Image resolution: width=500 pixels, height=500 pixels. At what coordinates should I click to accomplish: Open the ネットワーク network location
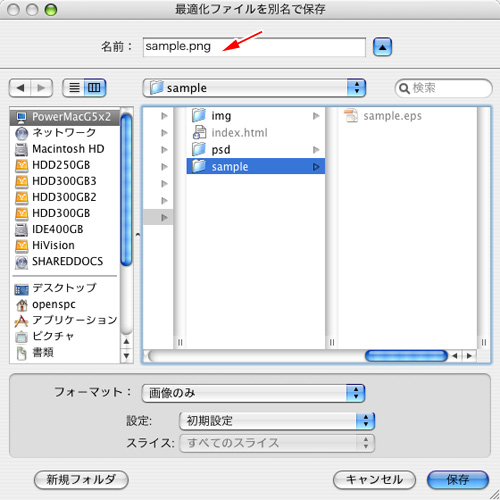click(65, 133)
